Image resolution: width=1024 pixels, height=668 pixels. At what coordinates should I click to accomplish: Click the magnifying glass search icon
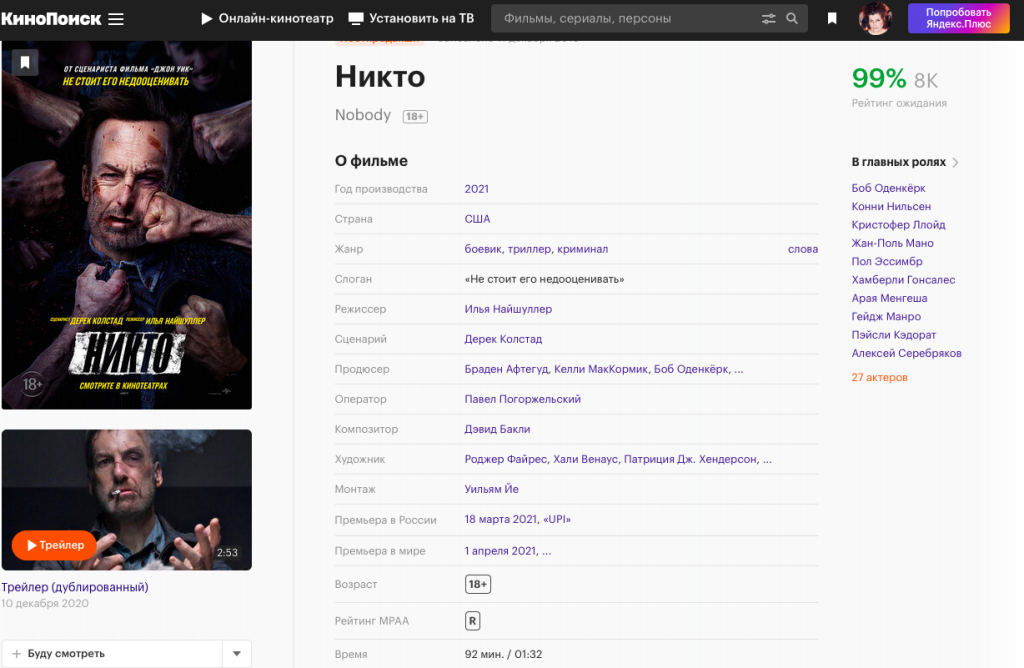(x=792, y=19)
